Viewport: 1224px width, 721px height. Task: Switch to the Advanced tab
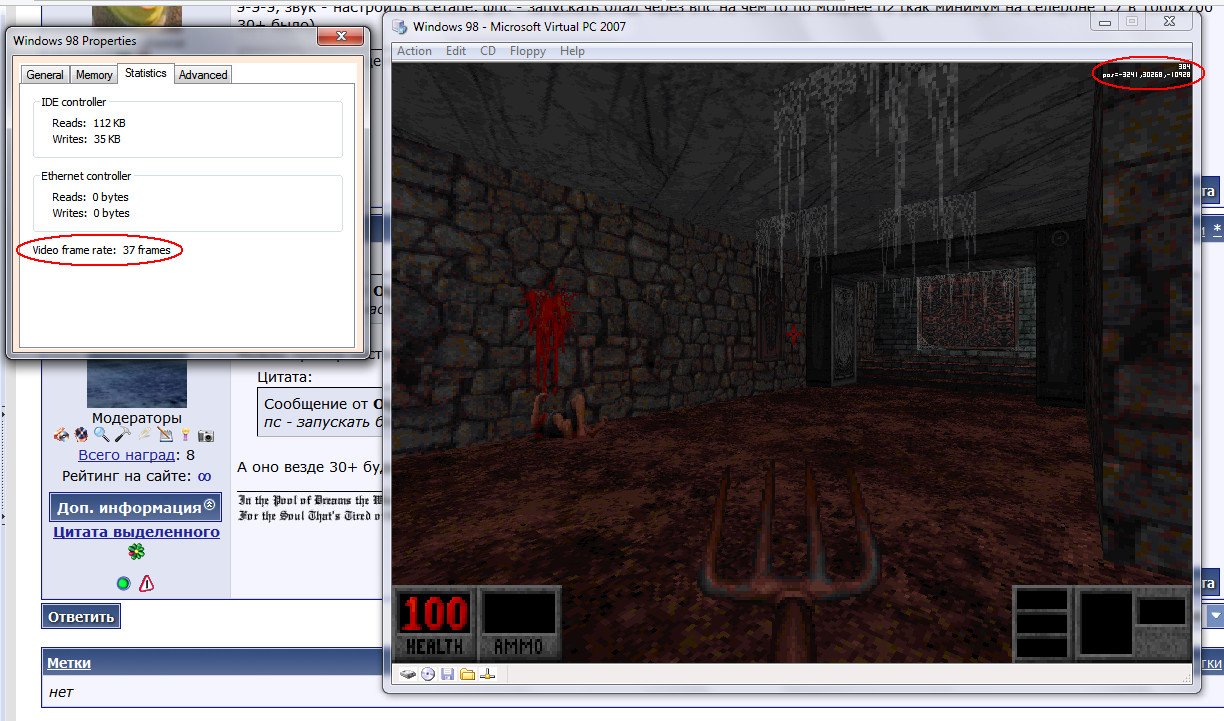[x=203, y=75]
